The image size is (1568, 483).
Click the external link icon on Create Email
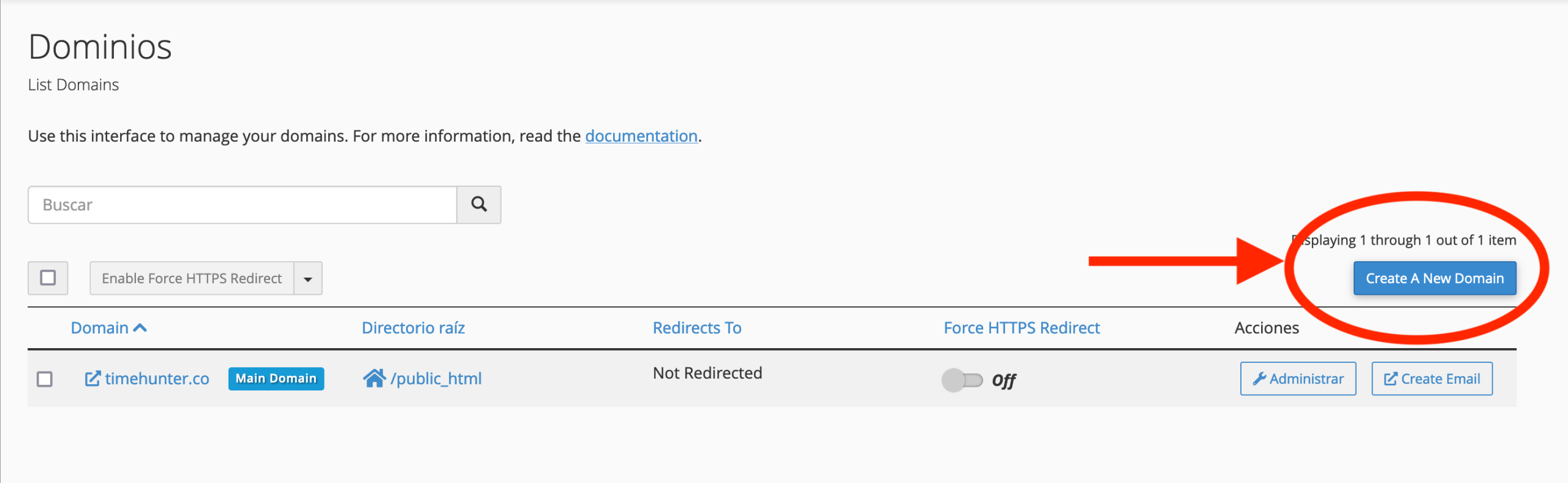click(x=1390, y=379)
